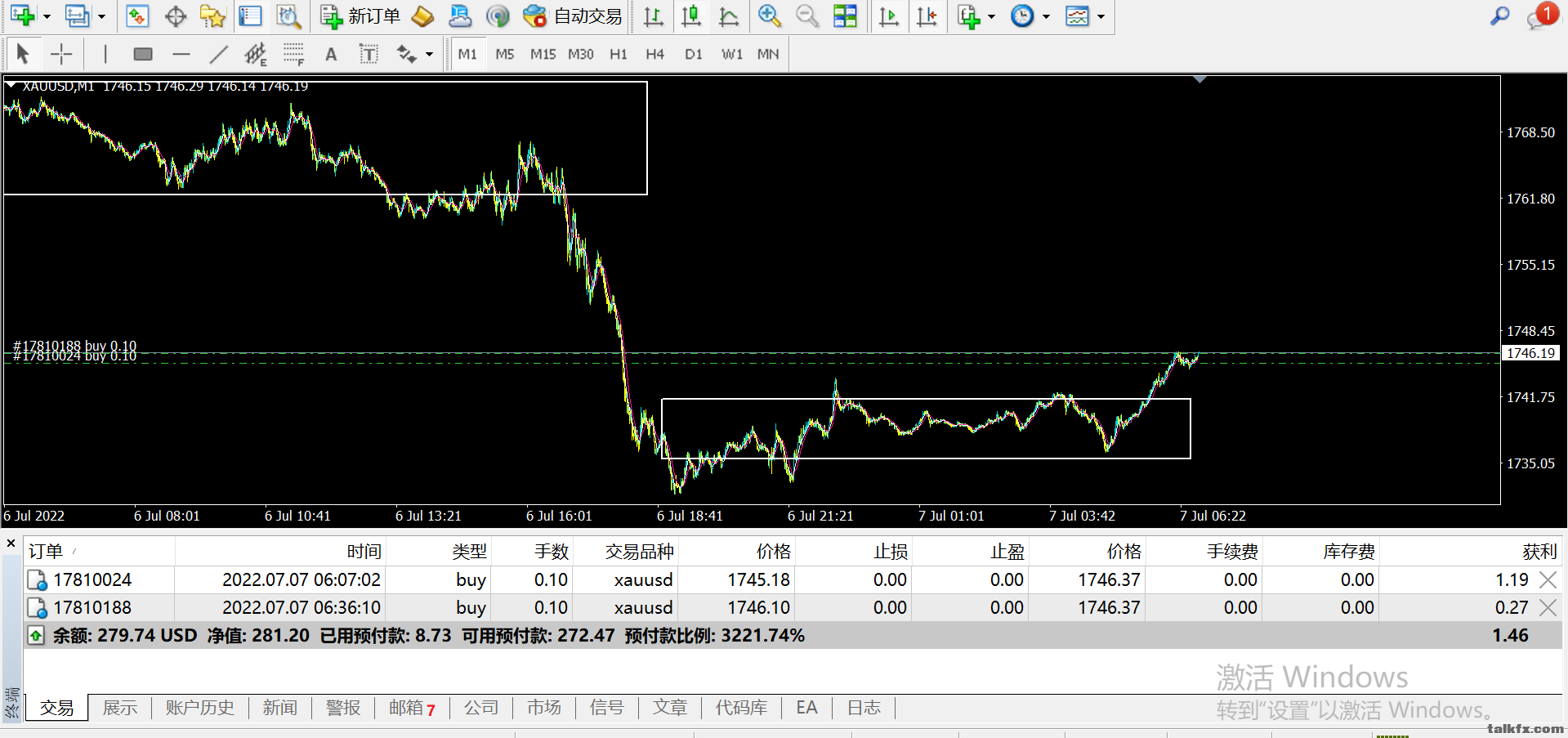Image resolution: width=1568 pixels, height=738 pixels.
Task: Toggle chart auto scroll
Action: (x=889, y=16)
